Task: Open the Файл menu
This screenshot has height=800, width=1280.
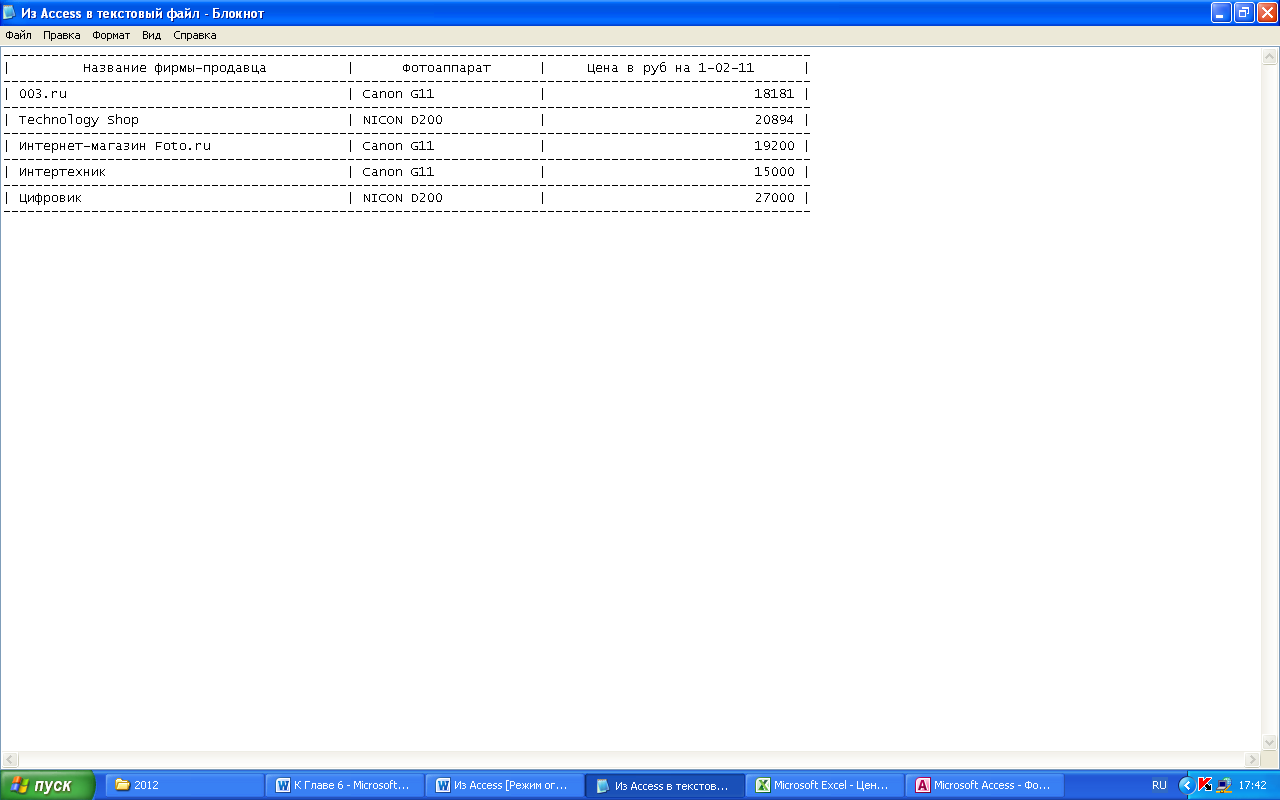Action: coord(18,35)
